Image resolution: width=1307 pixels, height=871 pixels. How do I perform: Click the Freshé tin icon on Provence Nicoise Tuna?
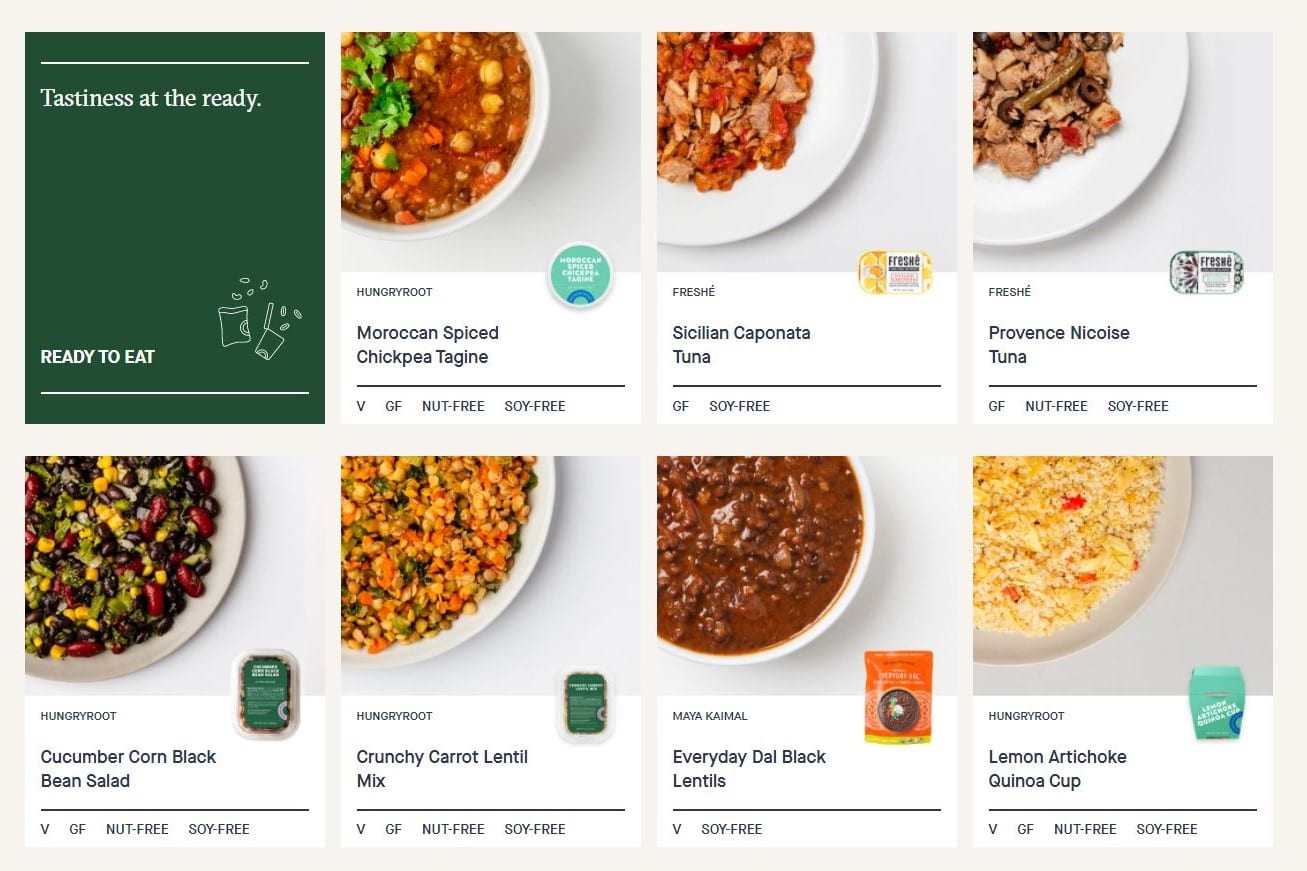[x=1207, y=271]
